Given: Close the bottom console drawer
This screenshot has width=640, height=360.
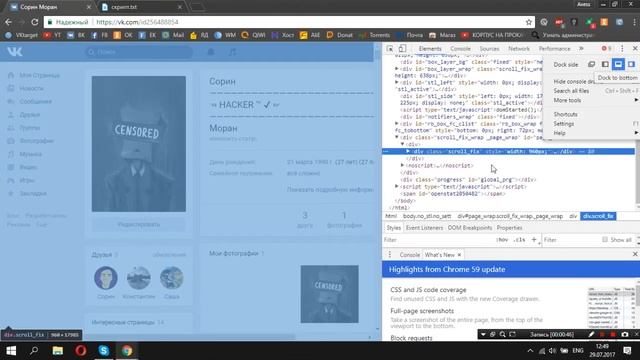Looking at the screenshot, I should [635, 254].
